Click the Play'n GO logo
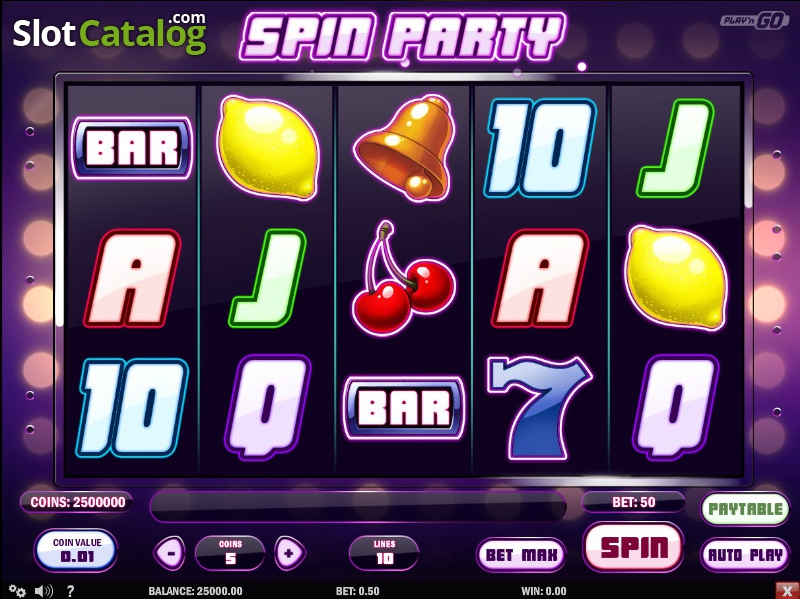Image resolution: width=800 pixels, height=599 pixels. 754,20
